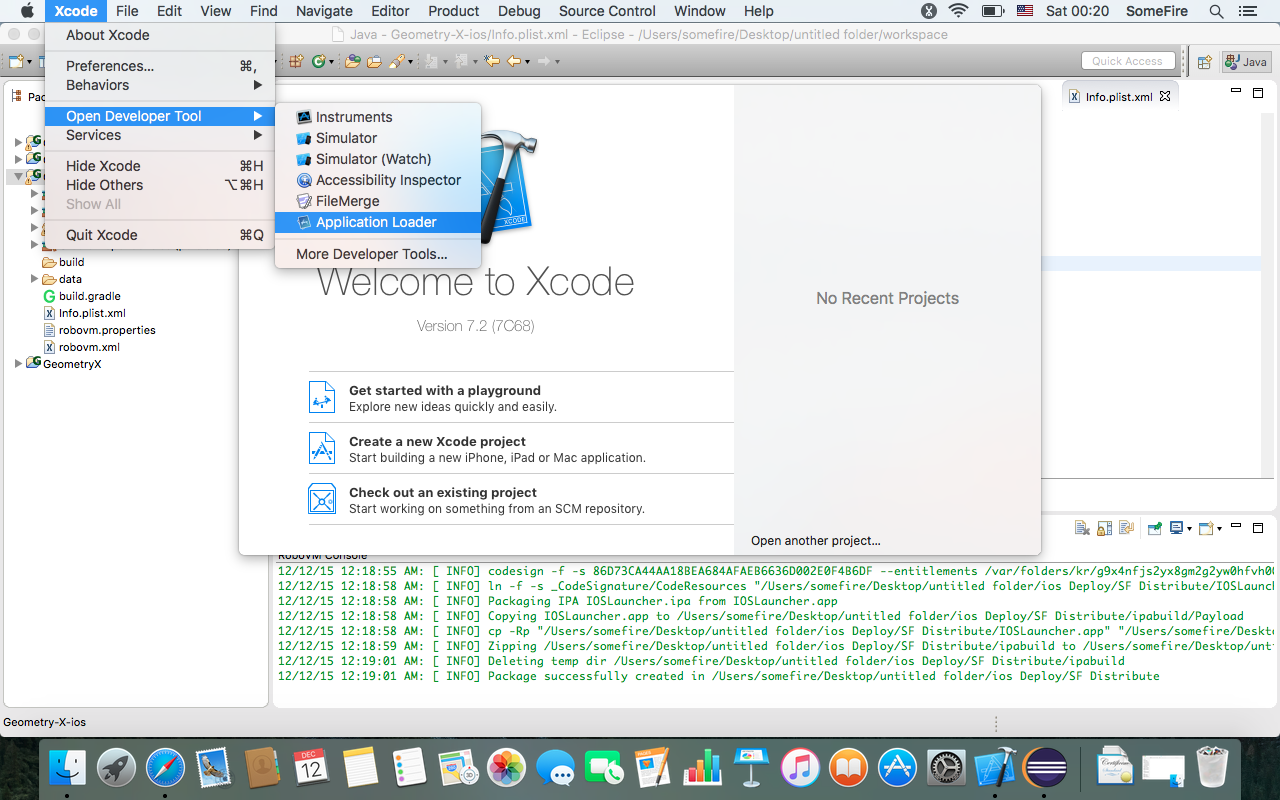Select Hide Others in the Xcode menu
This screenshot has height=800, width=1280.
(x=160, y=185)
